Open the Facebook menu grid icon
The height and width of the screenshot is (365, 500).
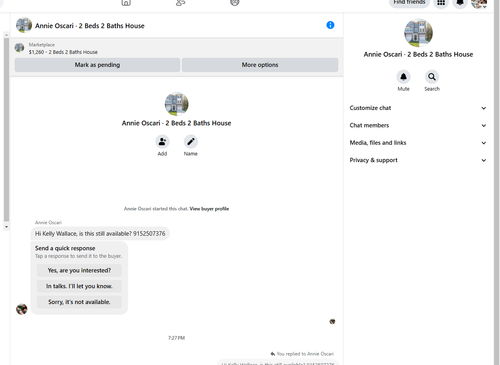(x=441, y=3)
